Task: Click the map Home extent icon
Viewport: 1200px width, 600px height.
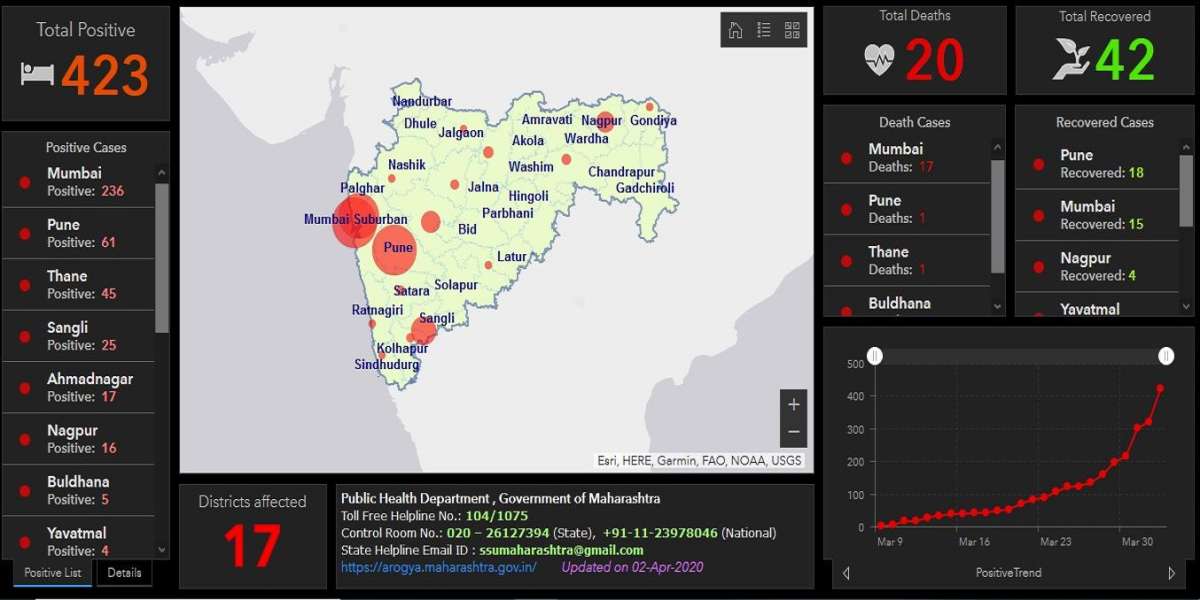Action: point(736,30)
